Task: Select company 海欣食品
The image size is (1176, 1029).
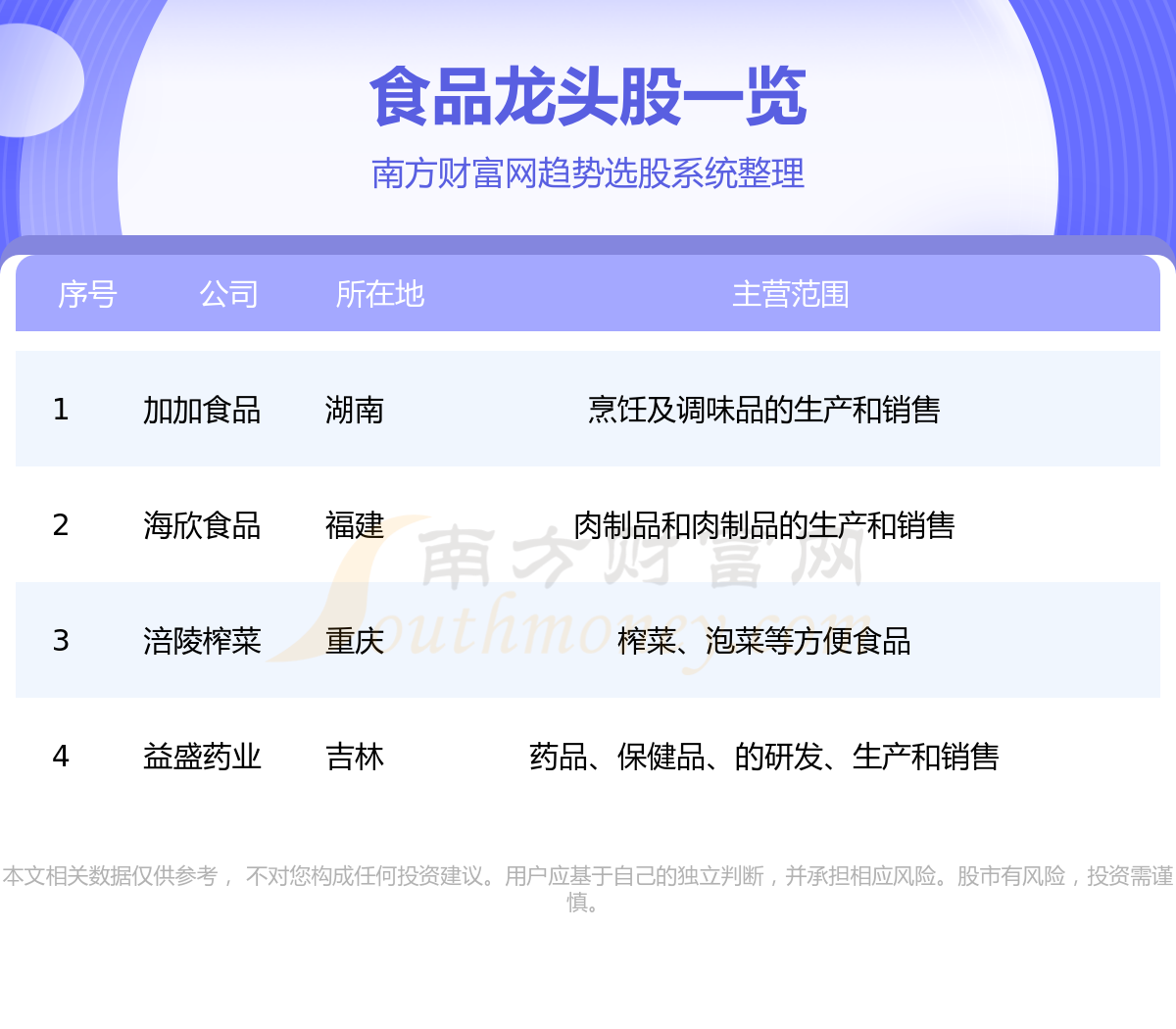Action: tap(202, 525)
